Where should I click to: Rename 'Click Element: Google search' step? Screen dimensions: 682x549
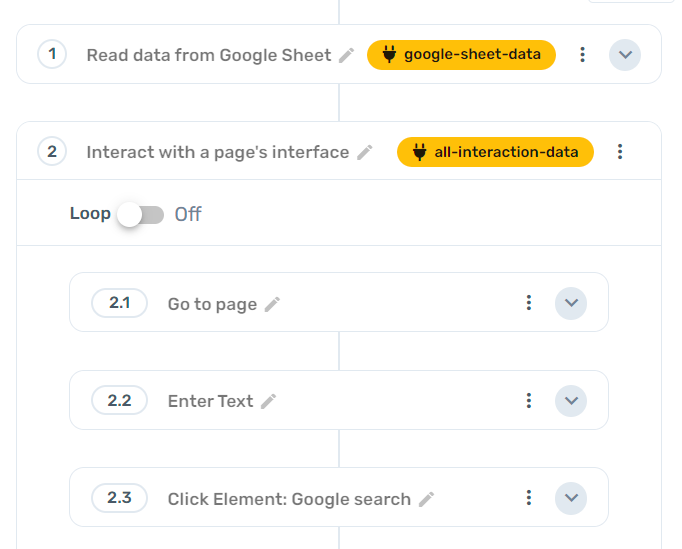pyautogui.click(x=427, y=499)
